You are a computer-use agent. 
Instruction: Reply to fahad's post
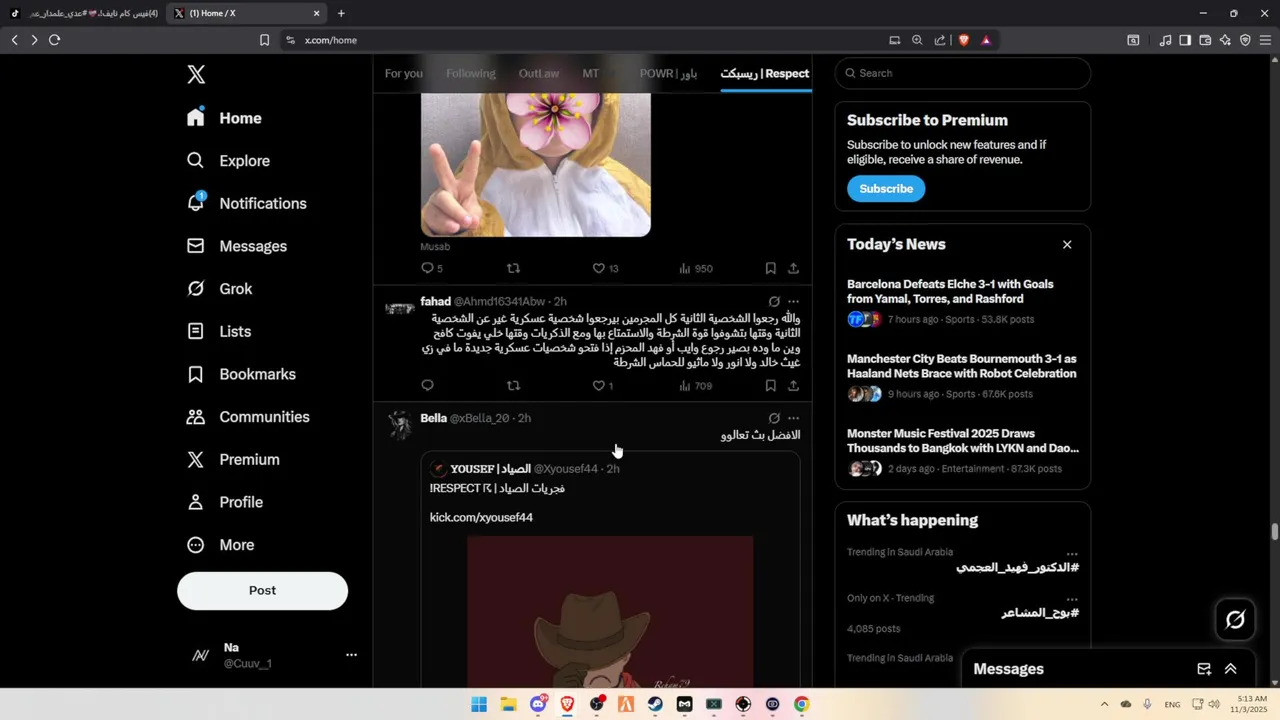click(427, 385)
